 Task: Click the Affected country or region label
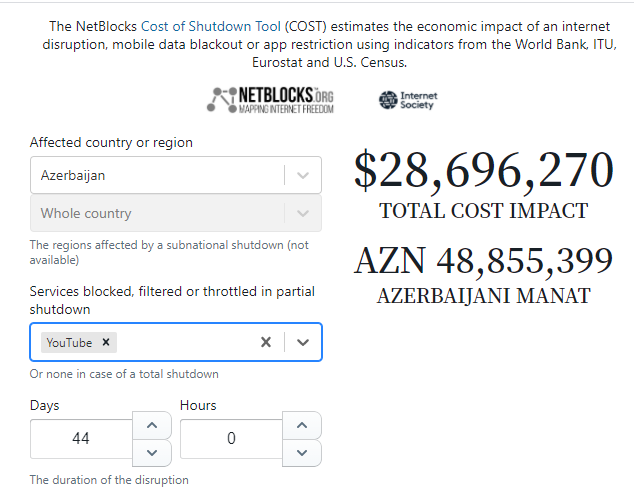(x=111, y=142)
